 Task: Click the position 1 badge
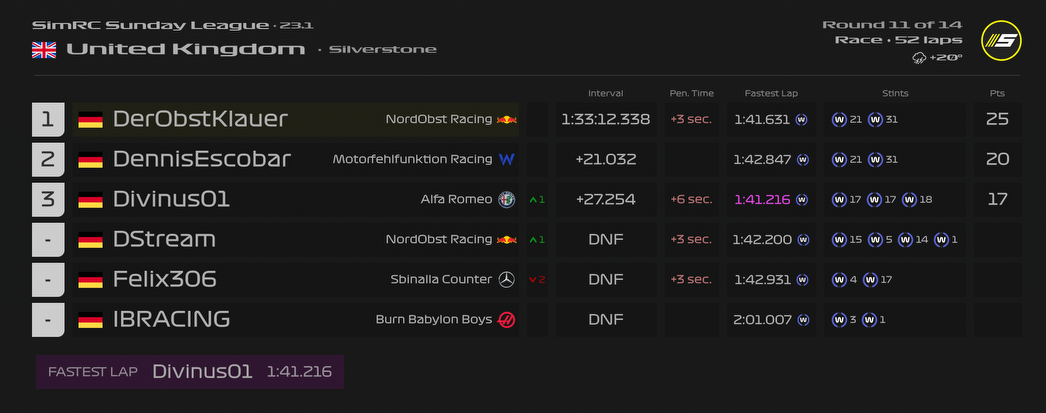click(x=48, y=120)
